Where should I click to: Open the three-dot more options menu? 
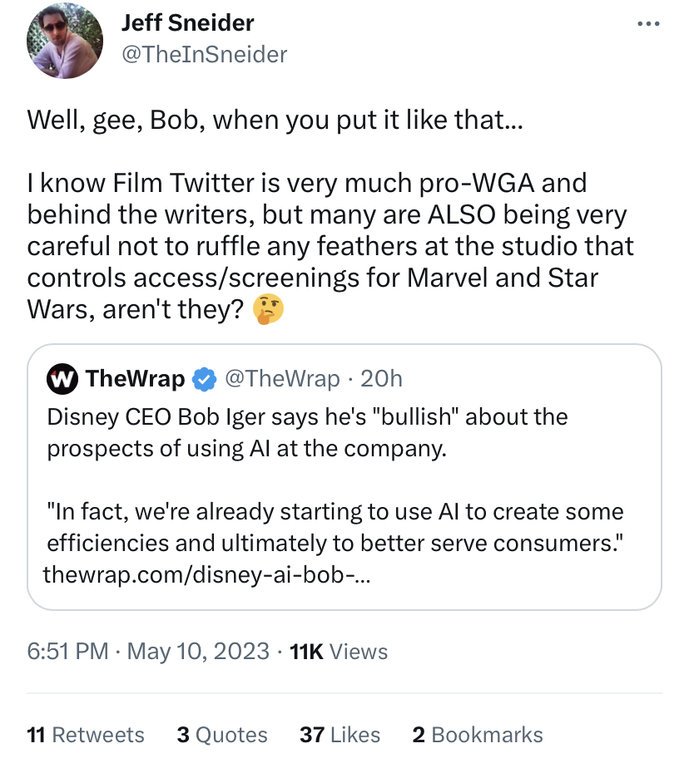pyautogui.click(x=649, y=23)
